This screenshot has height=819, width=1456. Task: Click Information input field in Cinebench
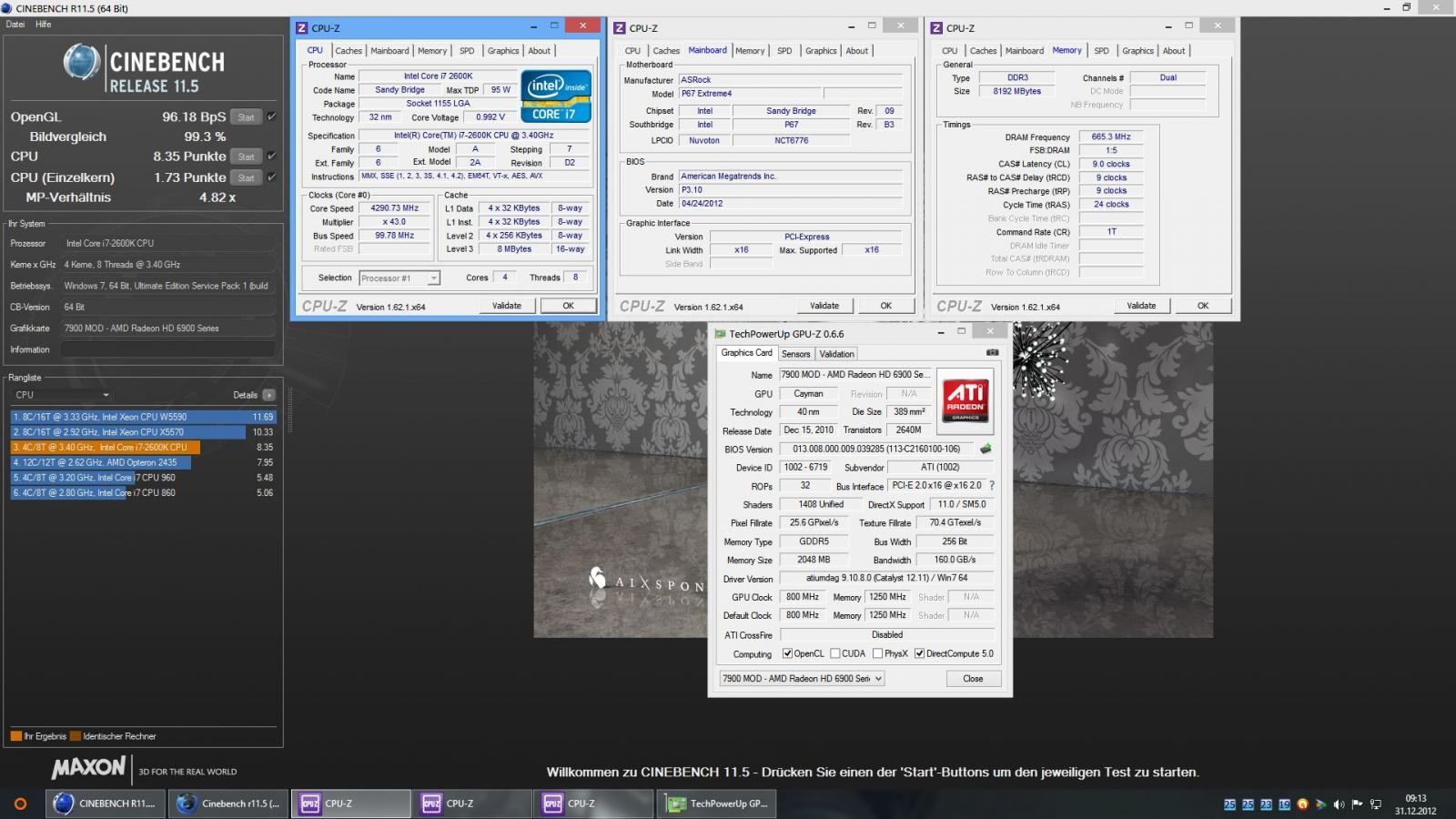click(x=167, y=349)
